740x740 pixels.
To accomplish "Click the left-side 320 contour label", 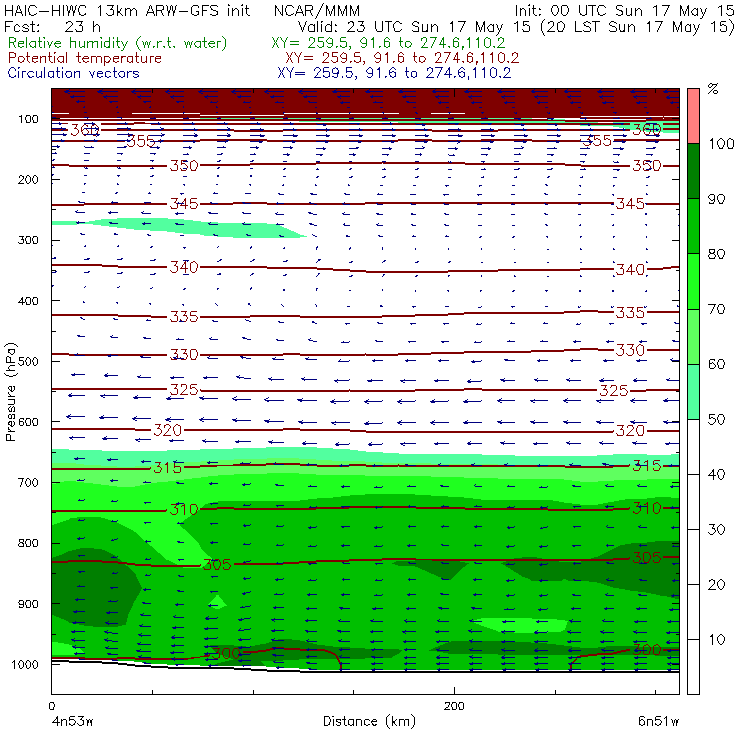I will pyautogui.click(x=168, y=430).
